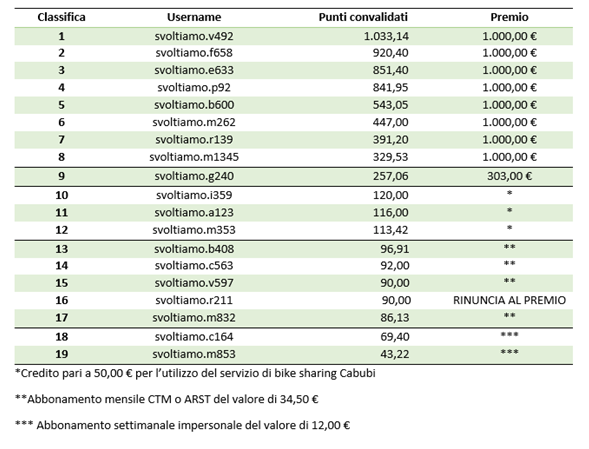The width and height of the screenshot is (589, 449).
Task: Select username svoltiamo.r211
Action: pos(194,300)
